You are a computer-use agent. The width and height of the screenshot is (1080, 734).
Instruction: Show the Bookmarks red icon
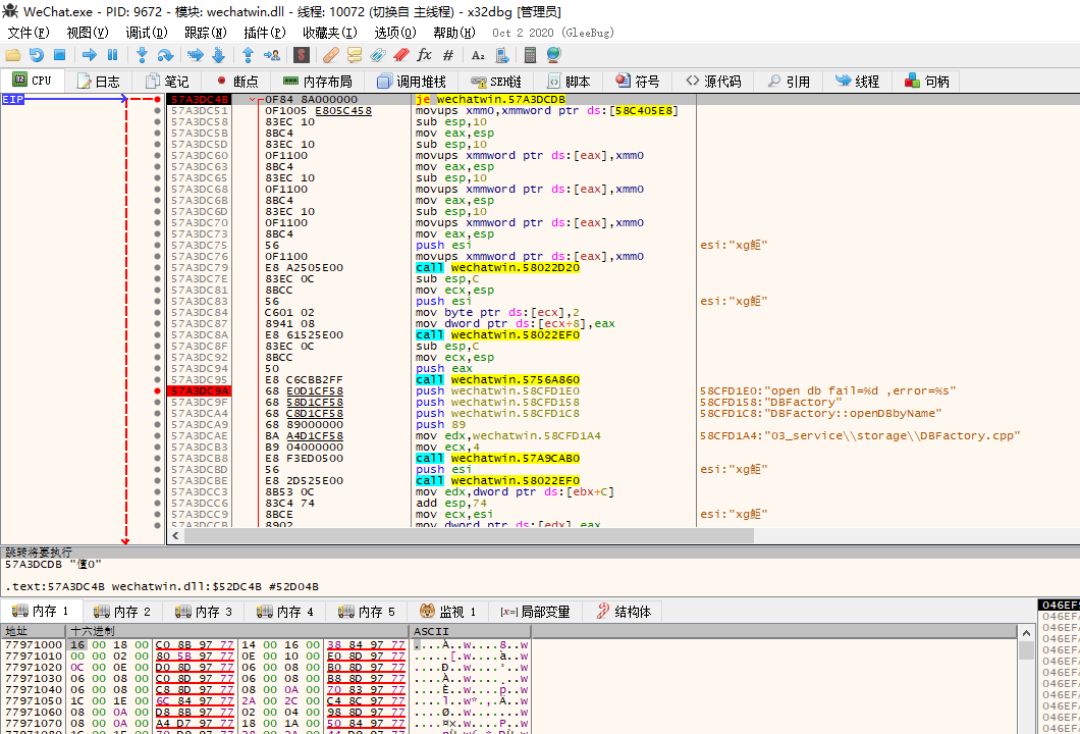pyautogui.click(x=401, y=55)
